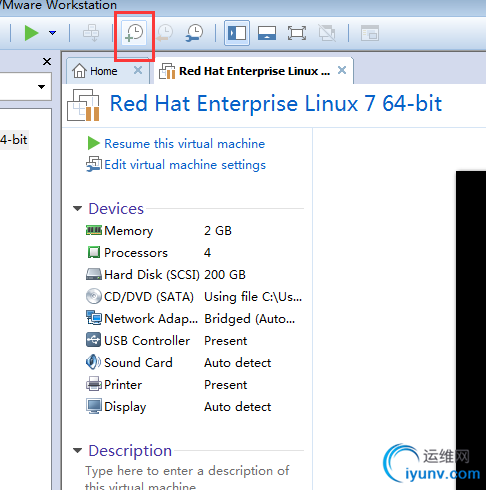Select the Printer device row

tap(194, 385)
